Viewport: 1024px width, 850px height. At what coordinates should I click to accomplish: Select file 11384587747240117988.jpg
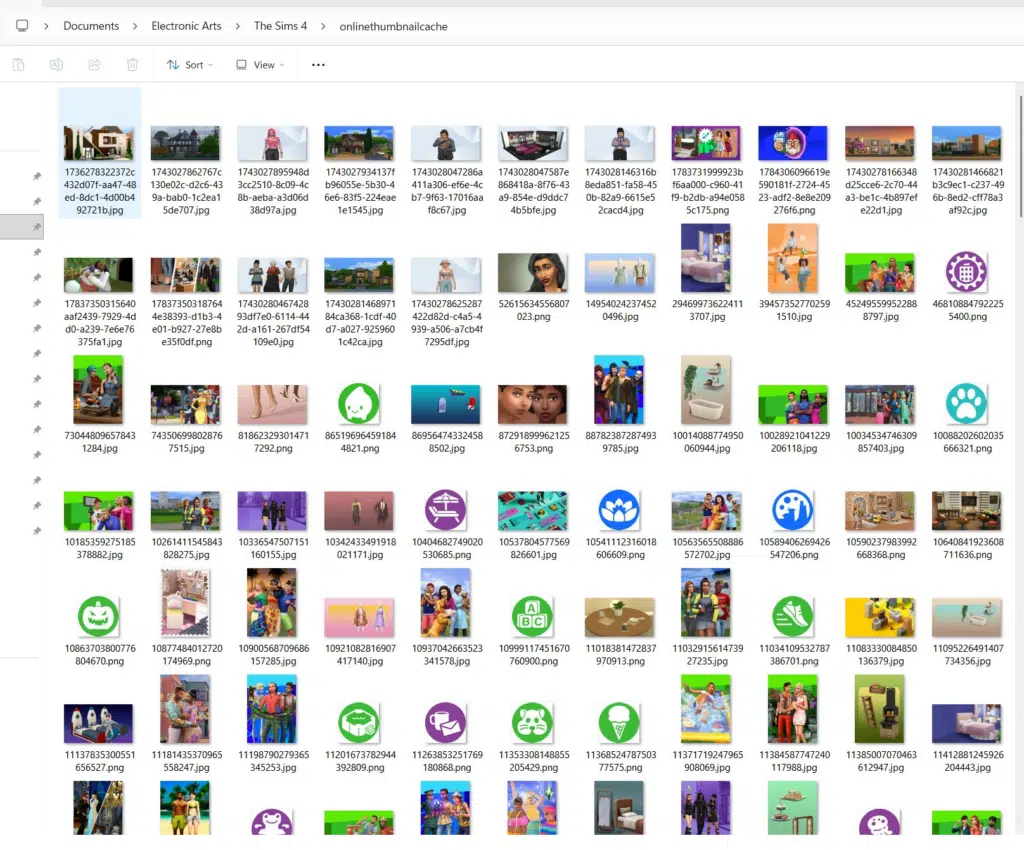click(793, 723)
